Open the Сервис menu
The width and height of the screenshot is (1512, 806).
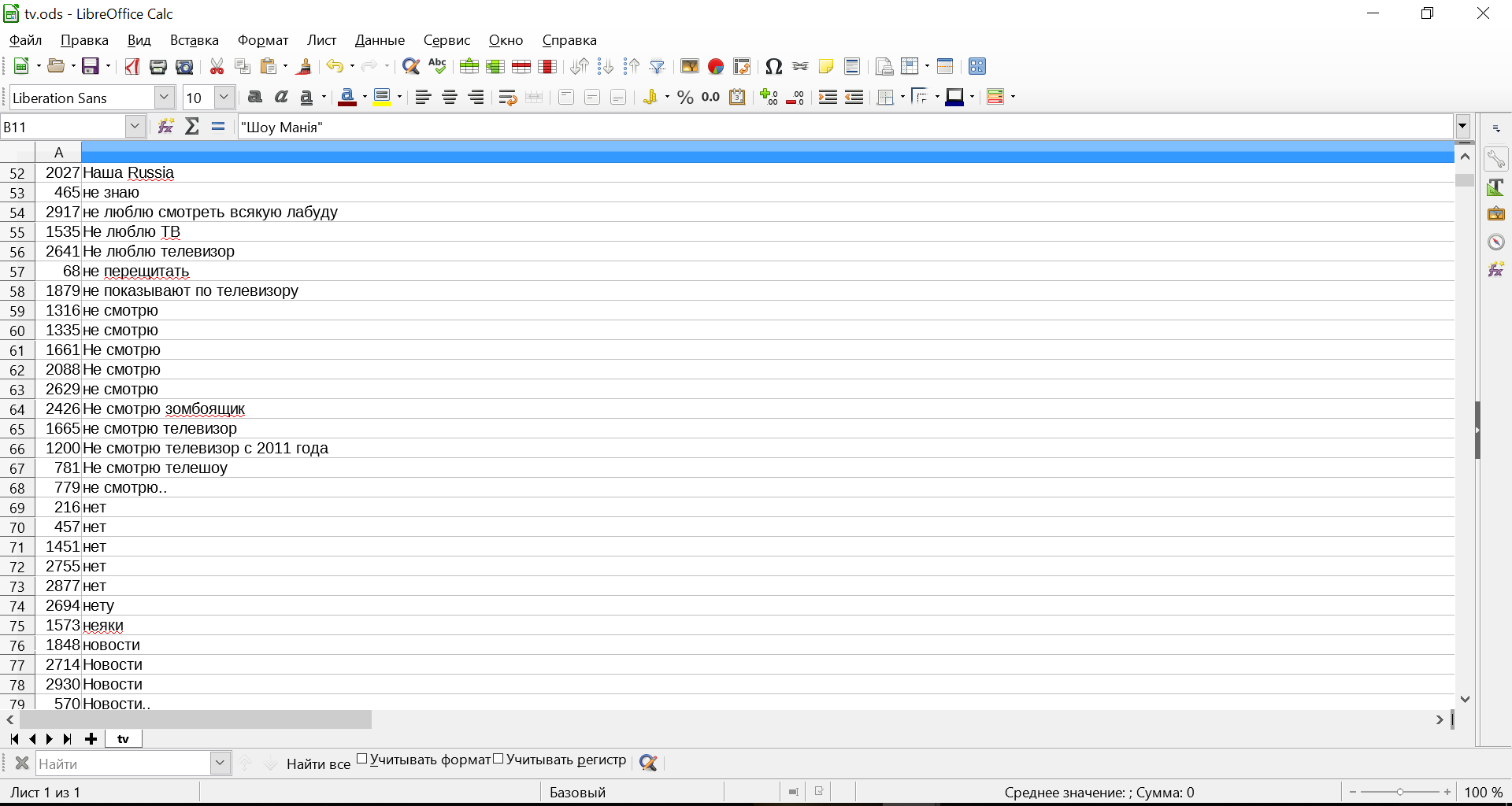pos(447,40)
